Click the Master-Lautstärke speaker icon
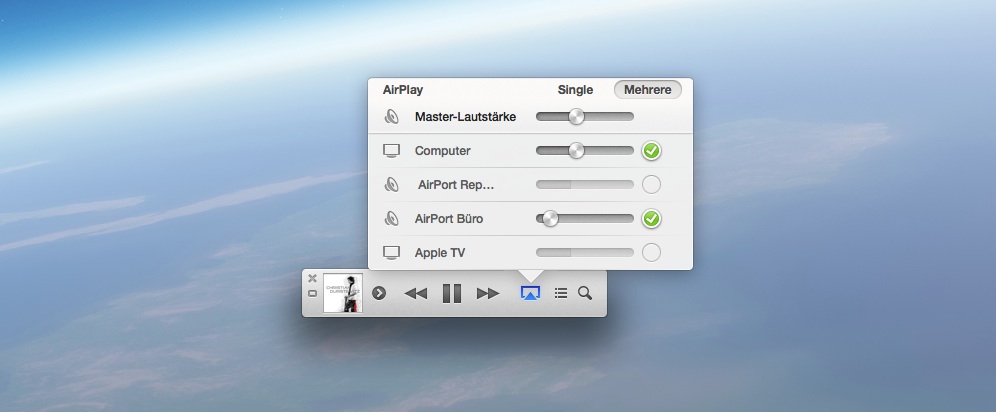Viewport: 996px width, 412px height. tap(392, 117)
